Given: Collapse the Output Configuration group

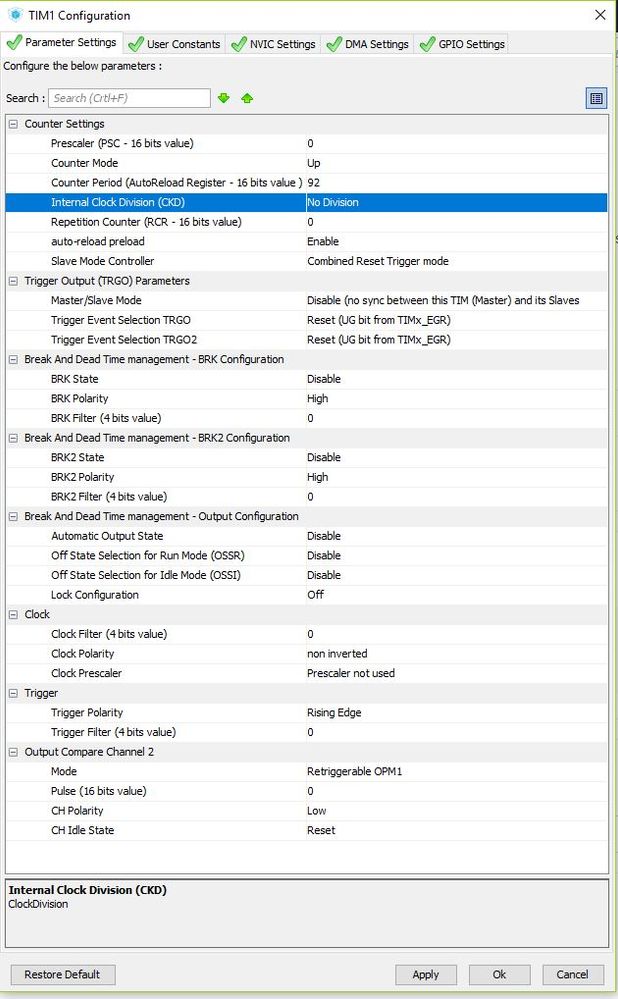Looking at the screenshot, I should pyautogui.click(x=13, y=517).
